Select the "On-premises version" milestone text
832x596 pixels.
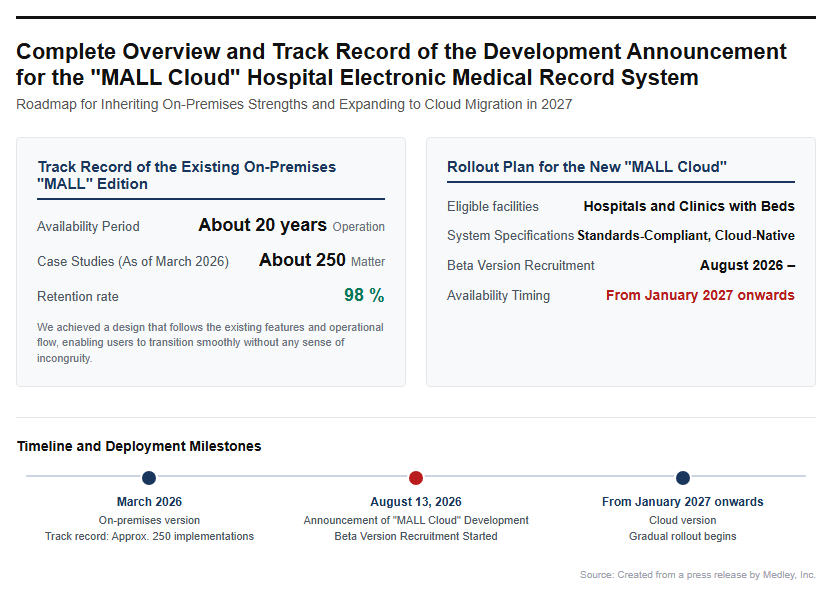coord(149,520)
